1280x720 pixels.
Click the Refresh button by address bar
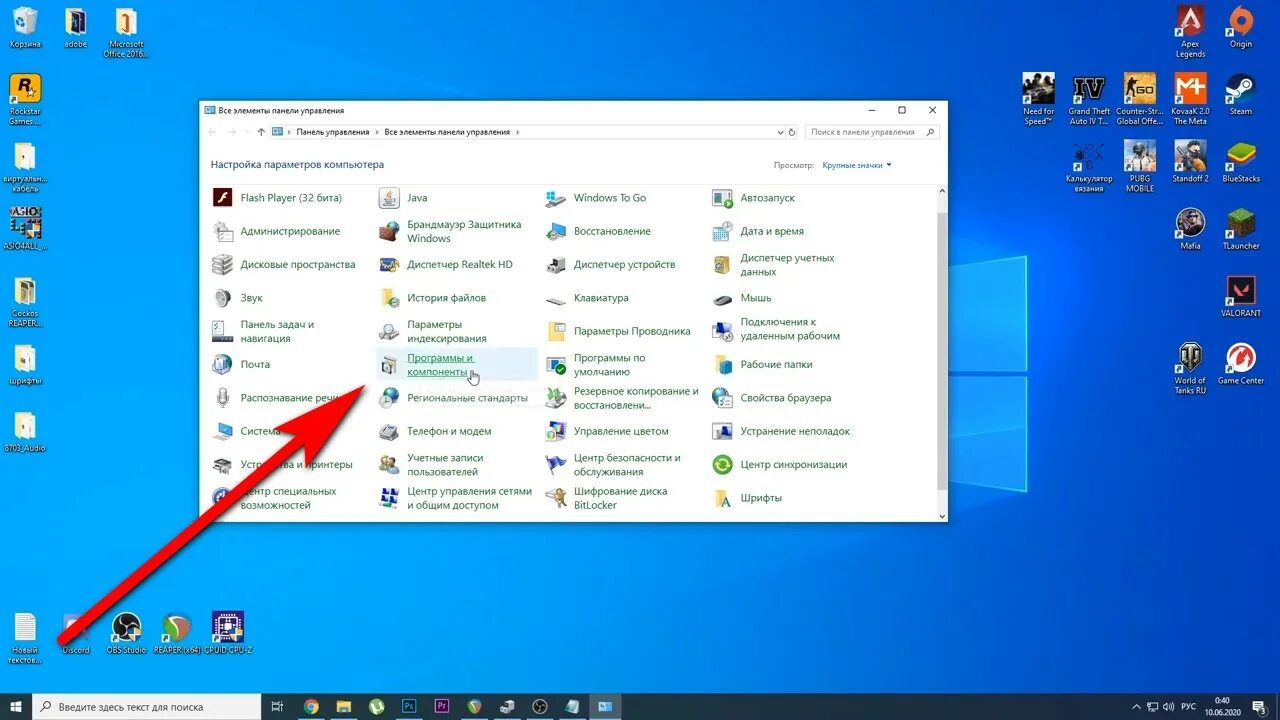793,132
